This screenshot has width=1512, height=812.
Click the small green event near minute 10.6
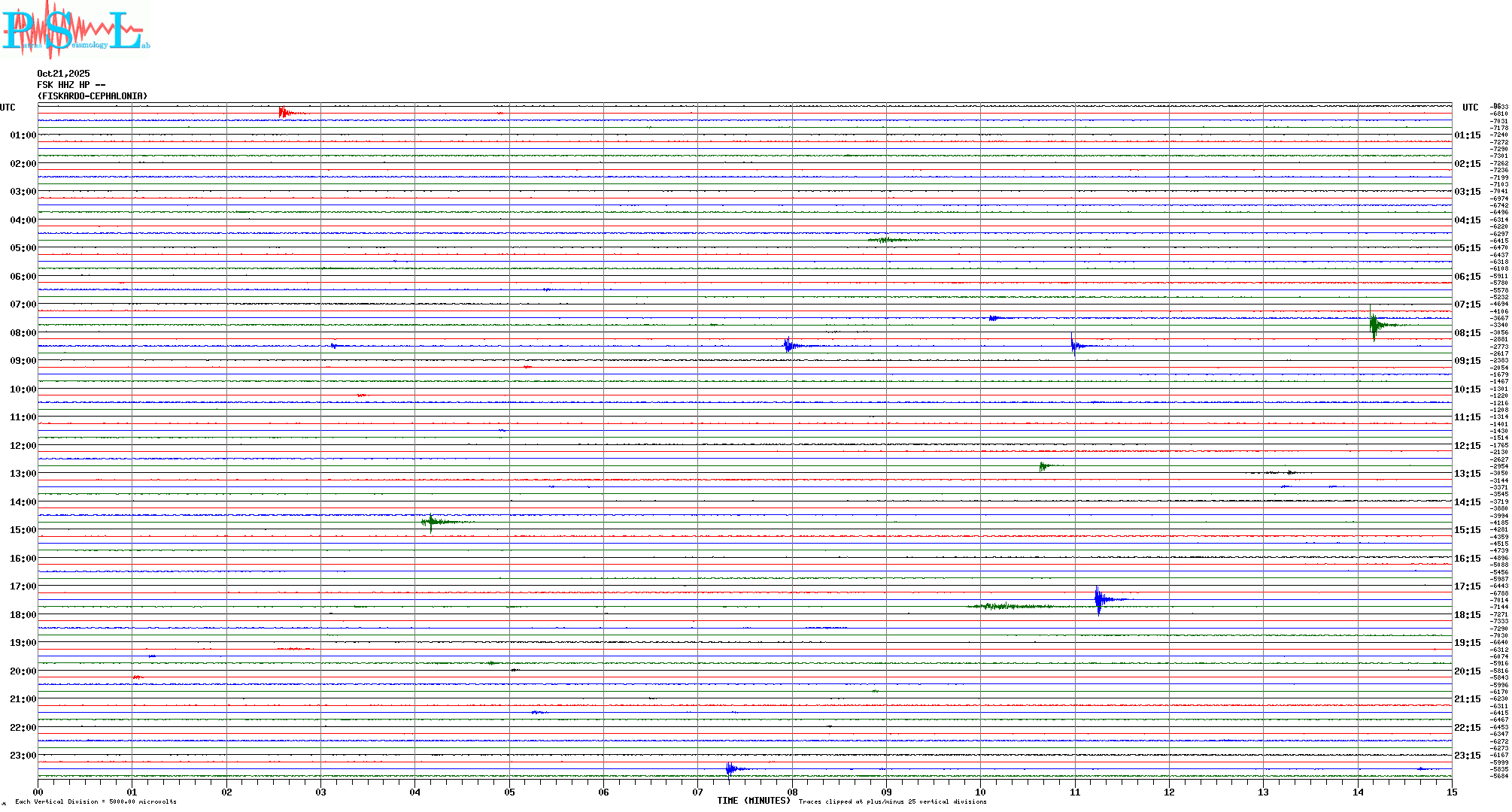pos(1043,466)
